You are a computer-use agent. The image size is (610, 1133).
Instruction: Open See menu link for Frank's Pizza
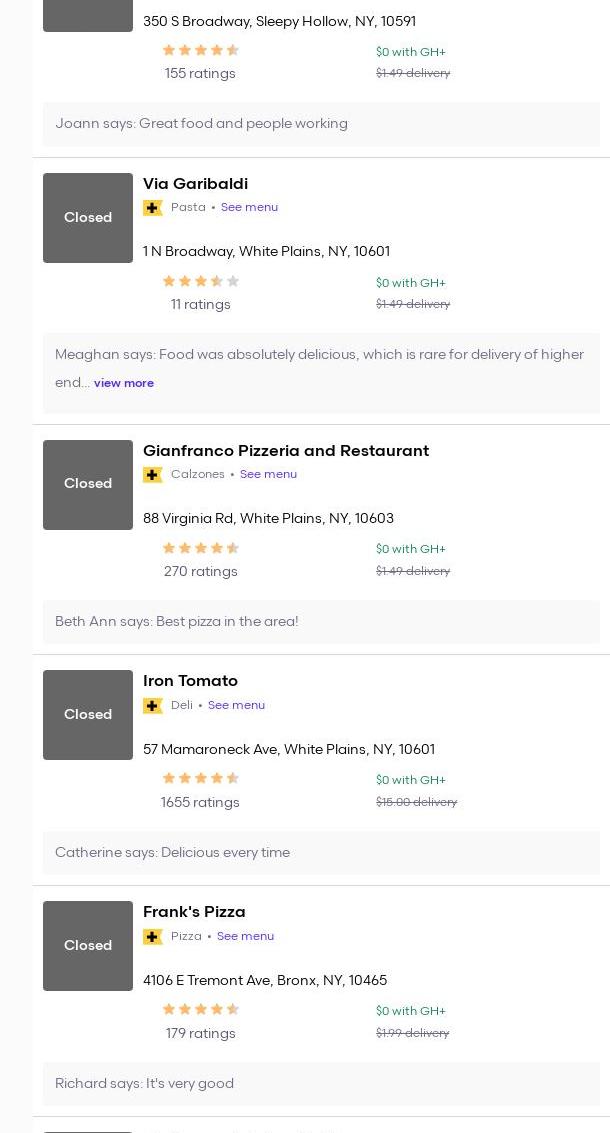click(245, 937)
